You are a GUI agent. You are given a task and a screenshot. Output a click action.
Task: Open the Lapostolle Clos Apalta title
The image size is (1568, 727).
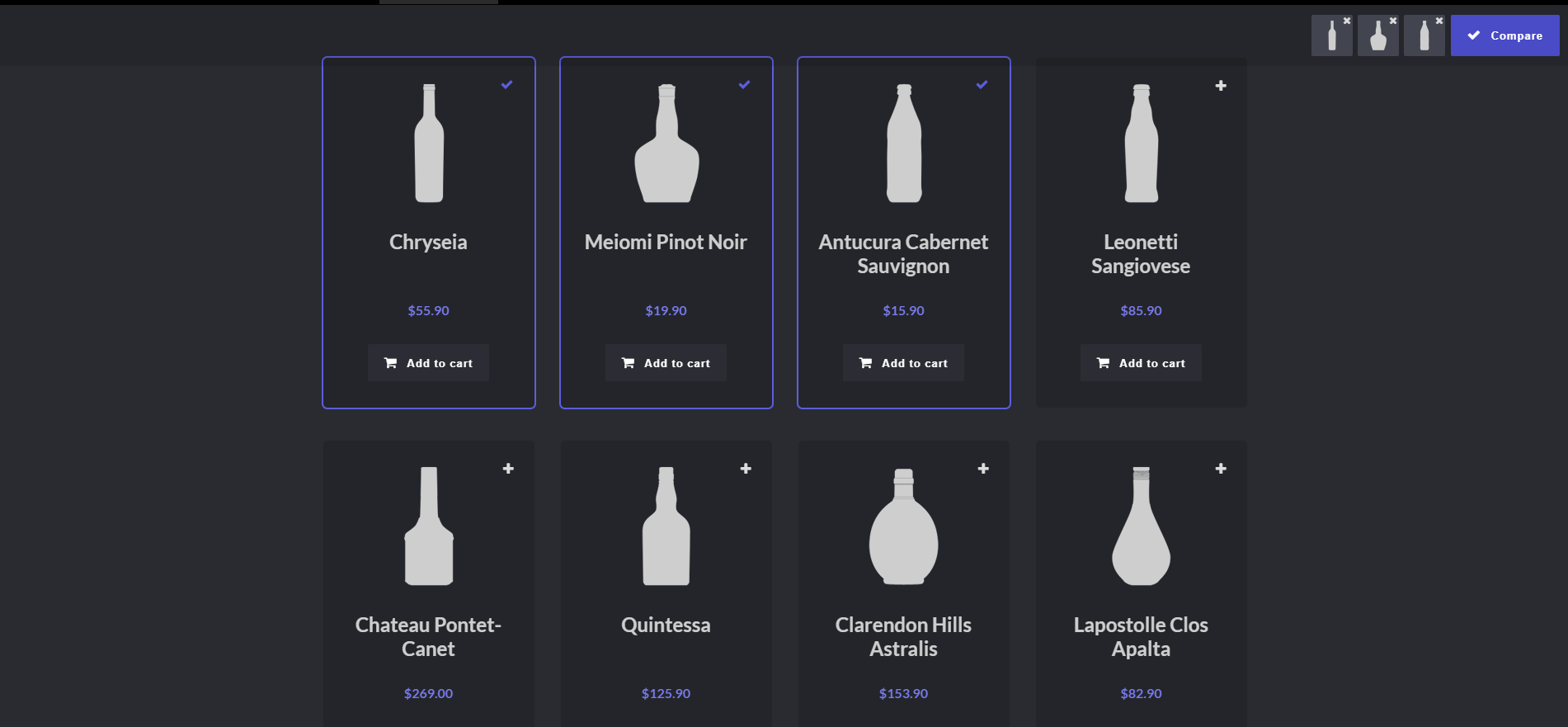[x=1142, y=637]
